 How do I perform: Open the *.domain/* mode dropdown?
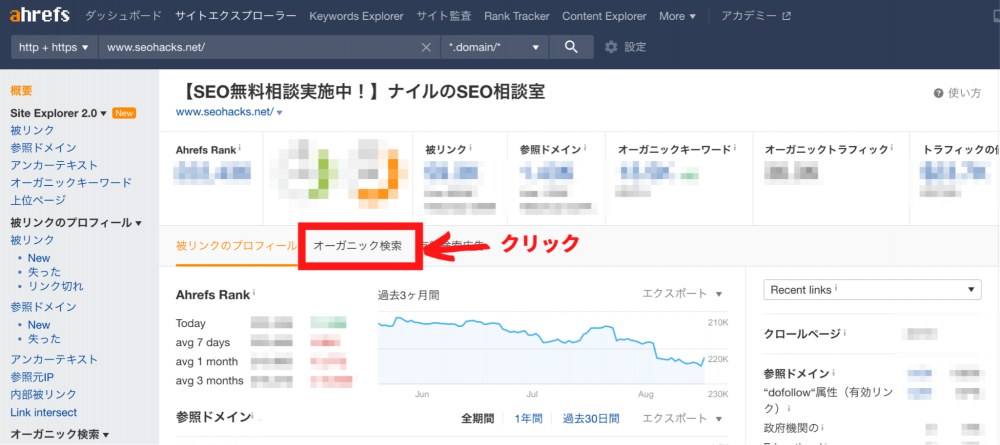(494, 47)
